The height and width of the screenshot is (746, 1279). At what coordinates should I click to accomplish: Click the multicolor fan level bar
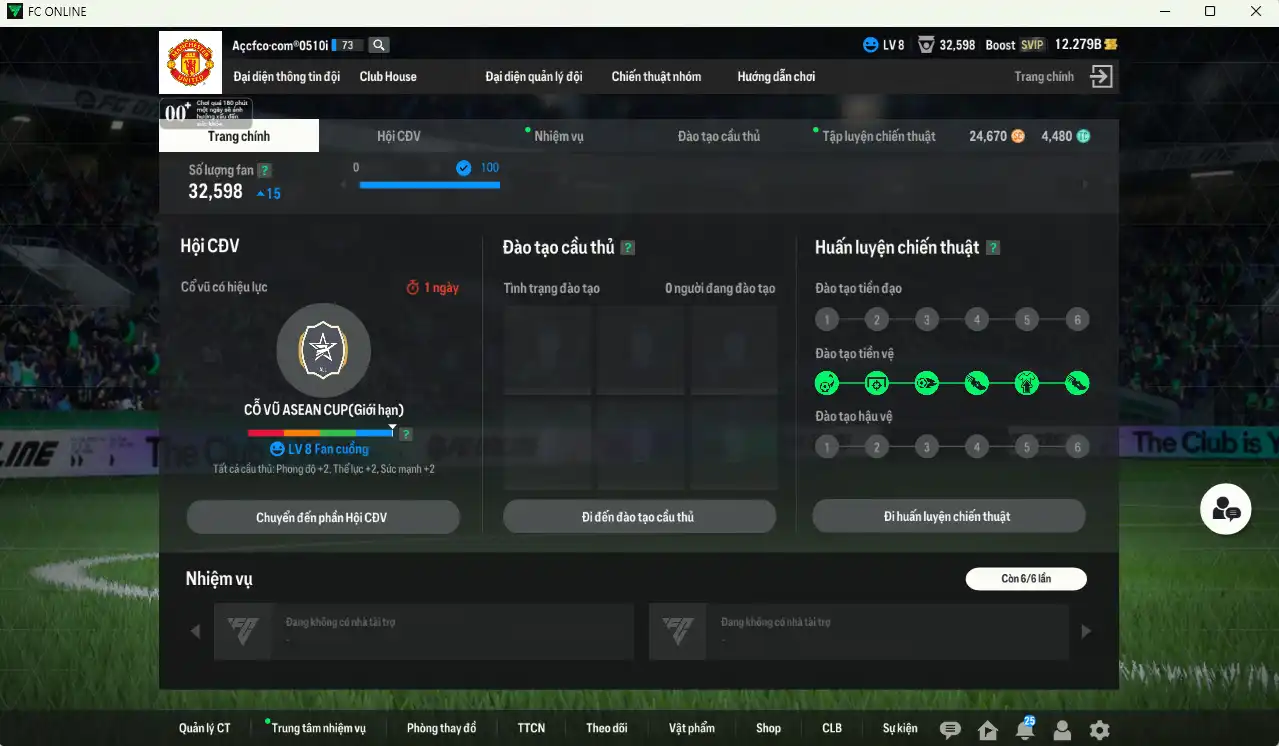(x=321, y=433)
